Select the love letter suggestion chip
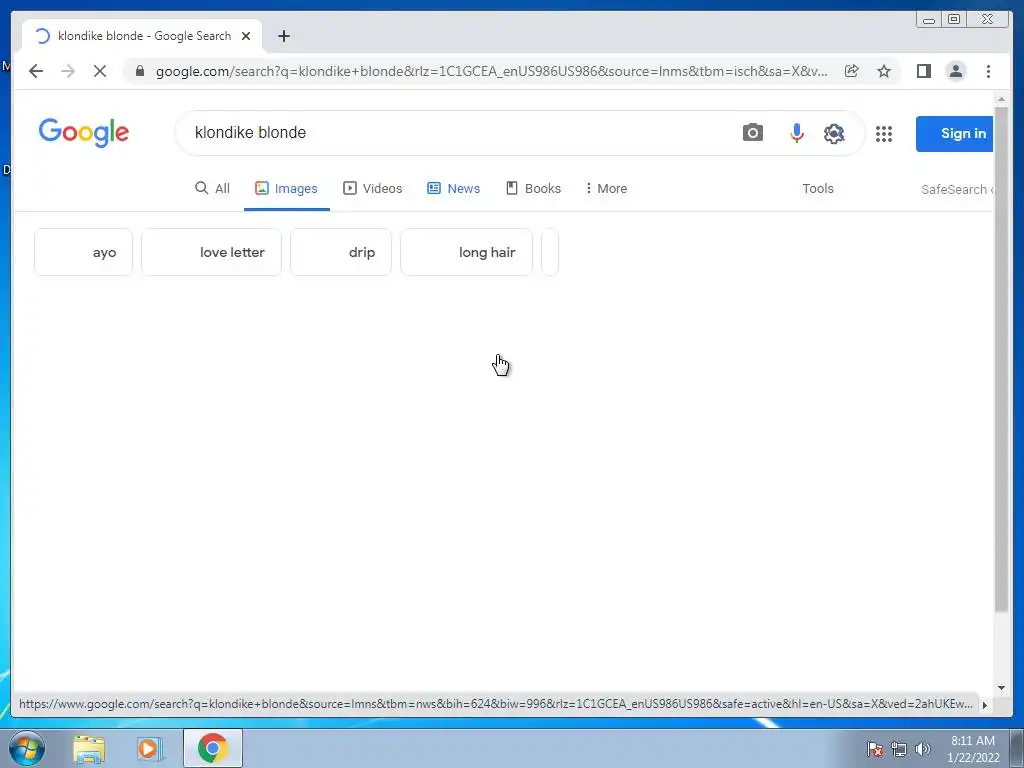The width and height of the screenshot is (1024, 768). click(212, 252)
